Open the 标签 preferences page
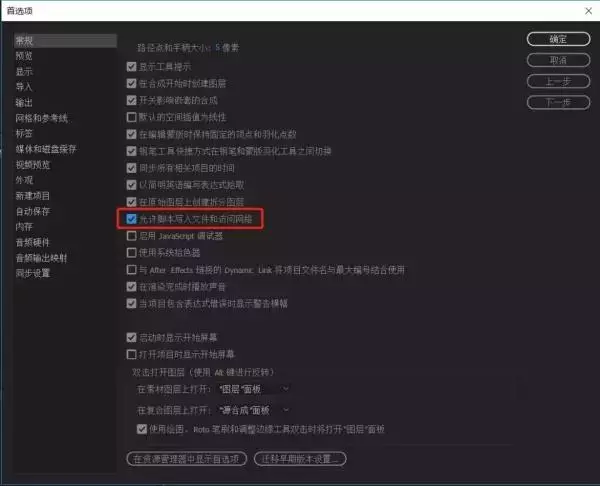Screen dimensions: 600x486 coord(24,134)
